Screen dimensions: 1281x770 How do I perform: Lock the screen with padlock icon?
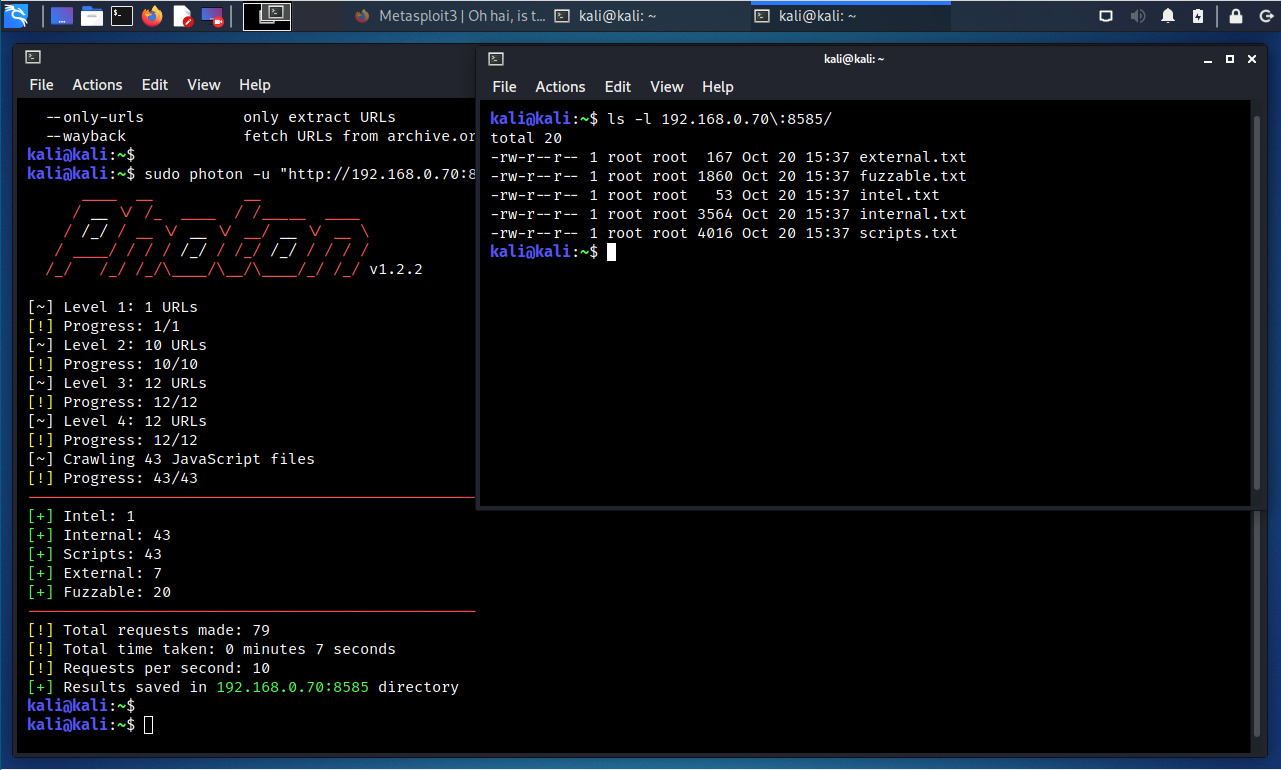(1236, 16)
